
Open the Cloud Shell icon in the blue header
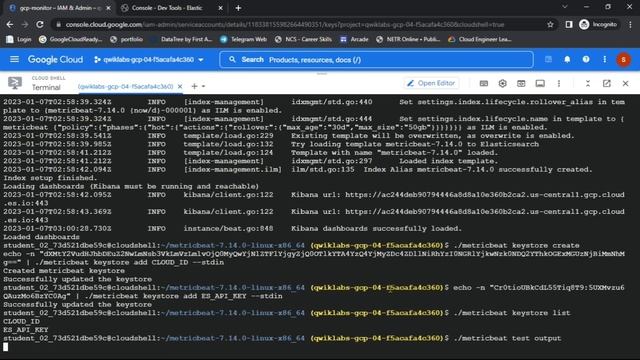click(x=548, y=60)
